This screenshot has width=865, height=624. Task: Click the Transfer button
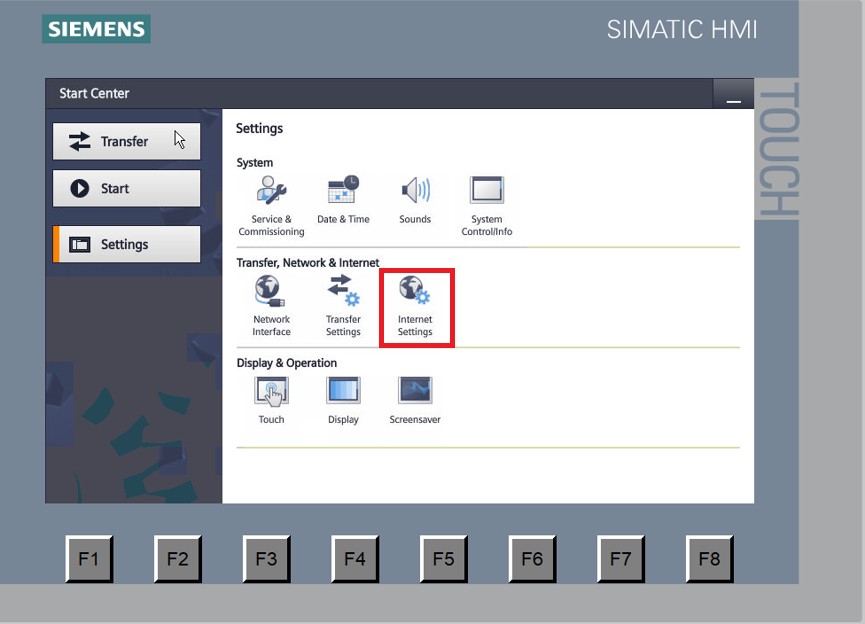pyautogui.click(x=126, y=141)
